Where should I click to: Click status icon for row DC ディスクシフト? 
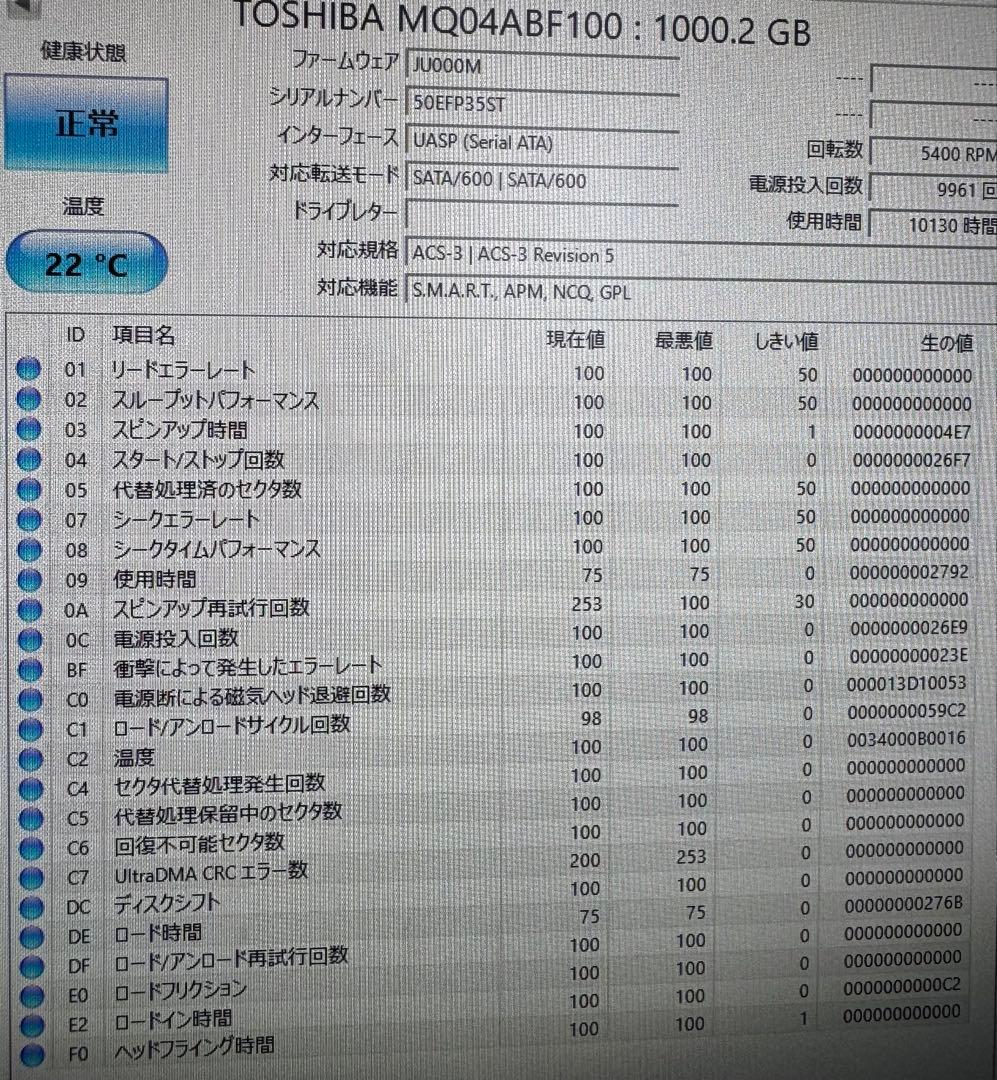tap(31, 907)
